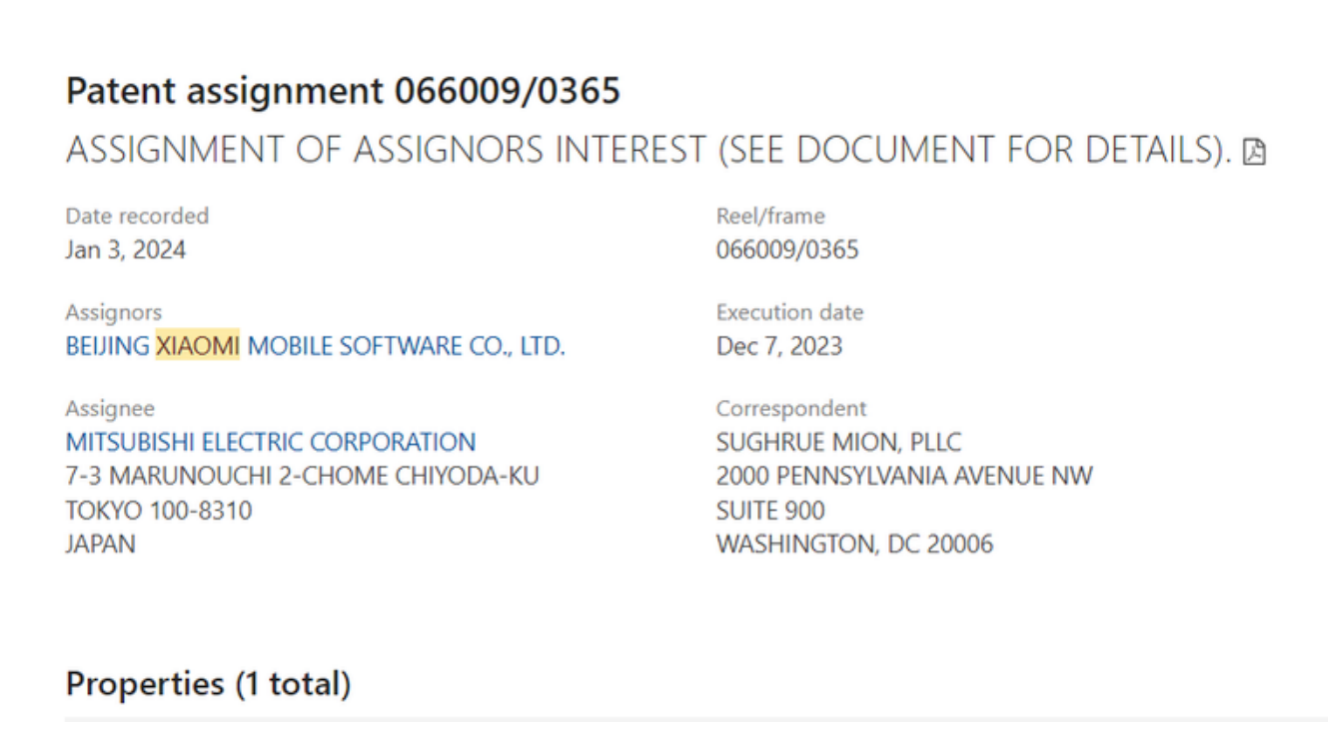Select the 7-3 Marunouchi 2-Chome address line
The image size is (1328, 738).
point(302,476)
